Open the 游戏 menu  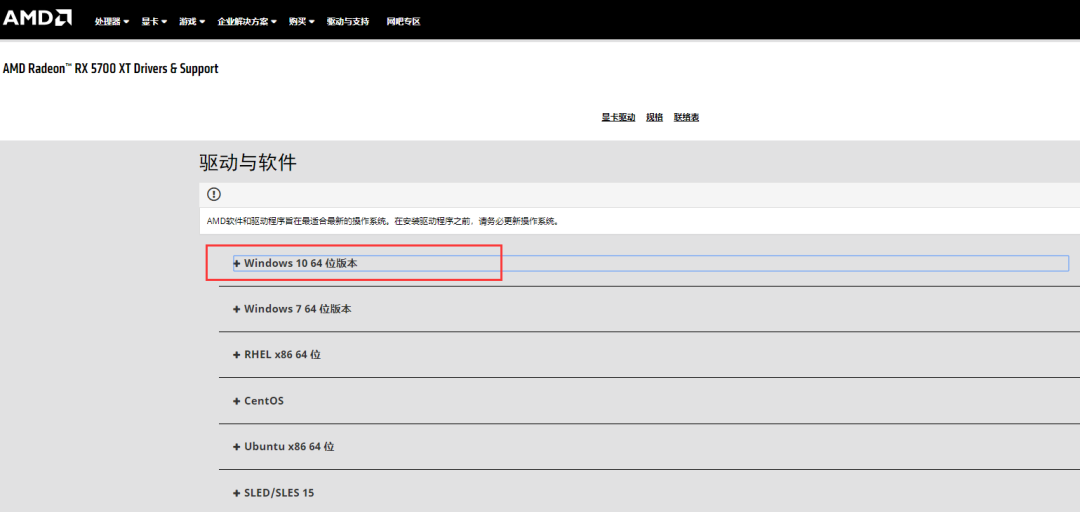point(192,21)
